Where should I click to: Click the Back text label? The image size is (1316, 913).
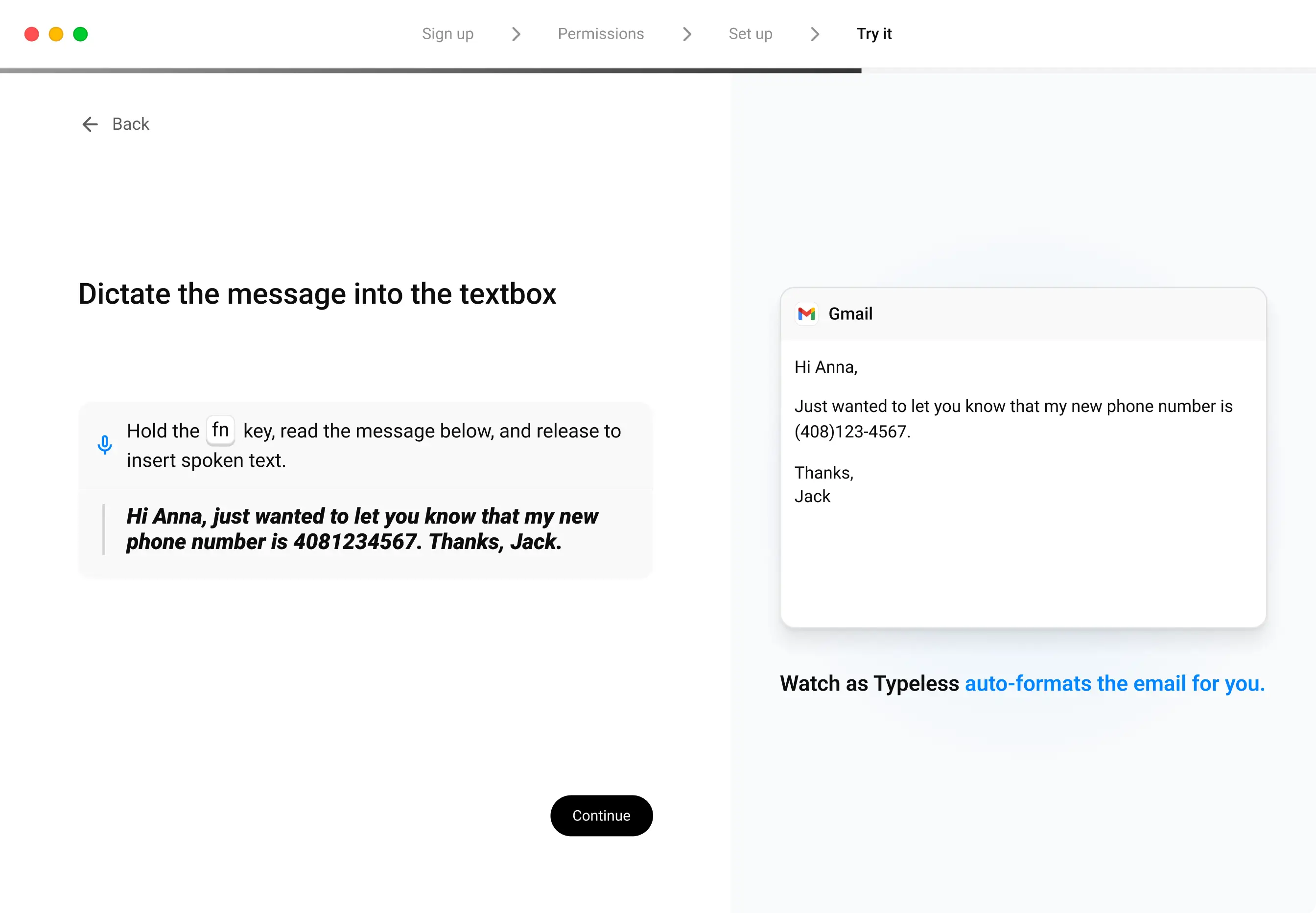(130, 123)
